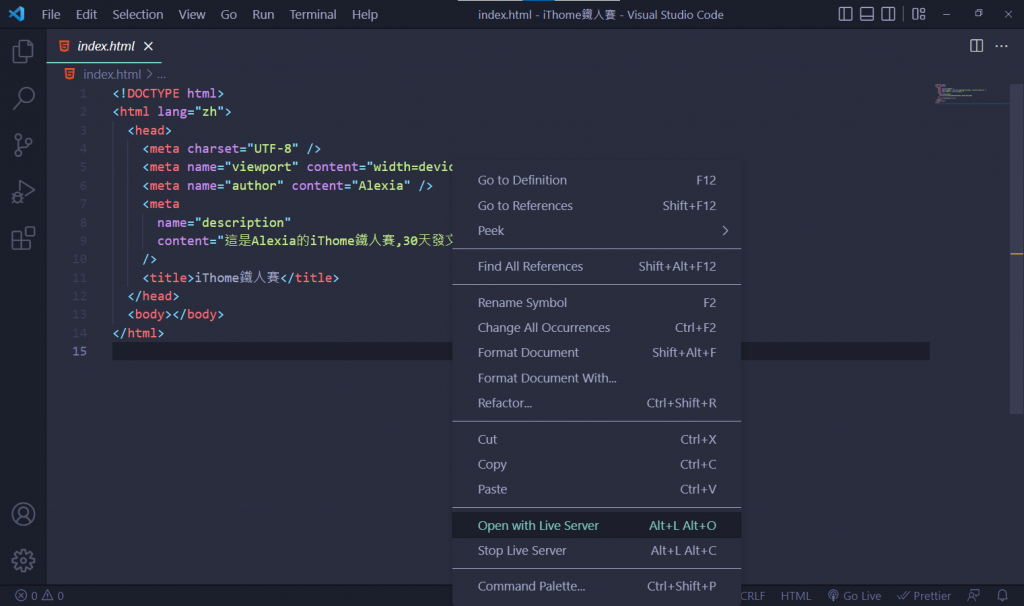Choose Command Palette... in context menu
Viewport: 1024px width, 606px height.
[x=597, y=586]
